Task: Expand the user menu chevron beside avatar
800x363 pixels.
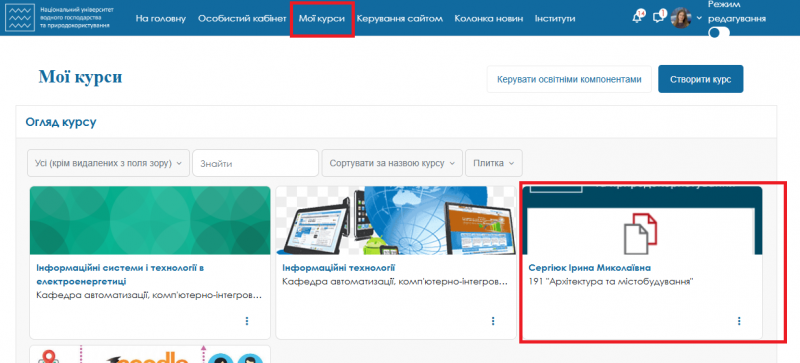Action: point(698,18)
